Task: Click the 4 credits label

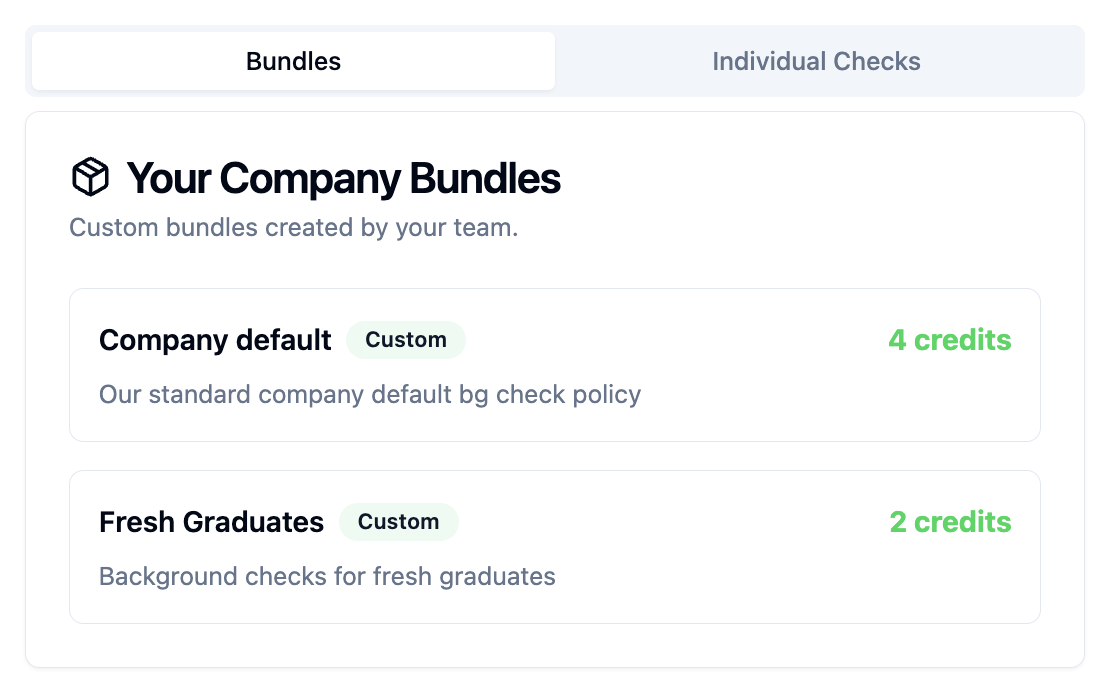Action: point(950,340)
